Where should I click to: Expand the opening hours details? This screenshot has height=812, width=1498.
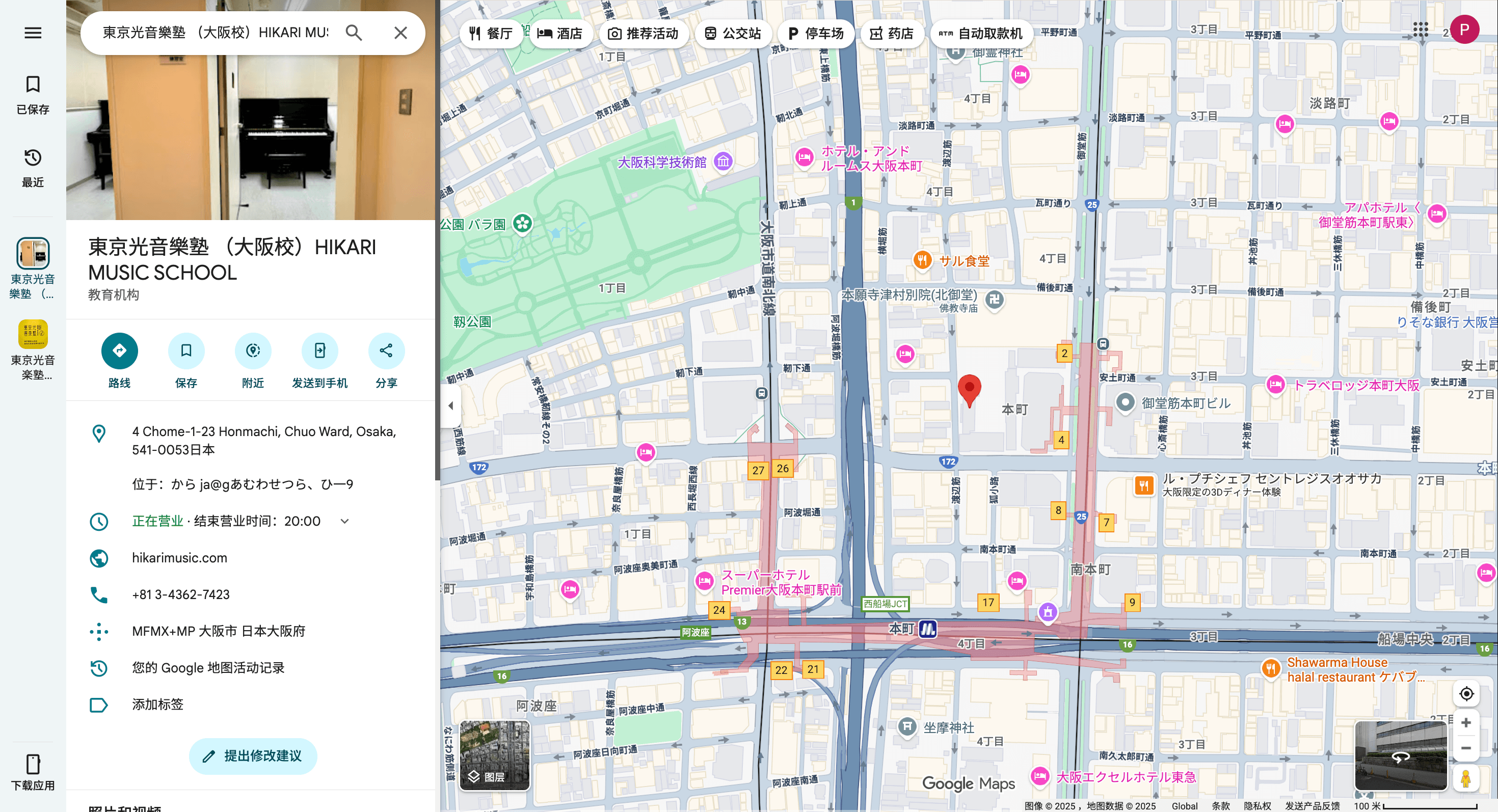[x=344, y=521]
